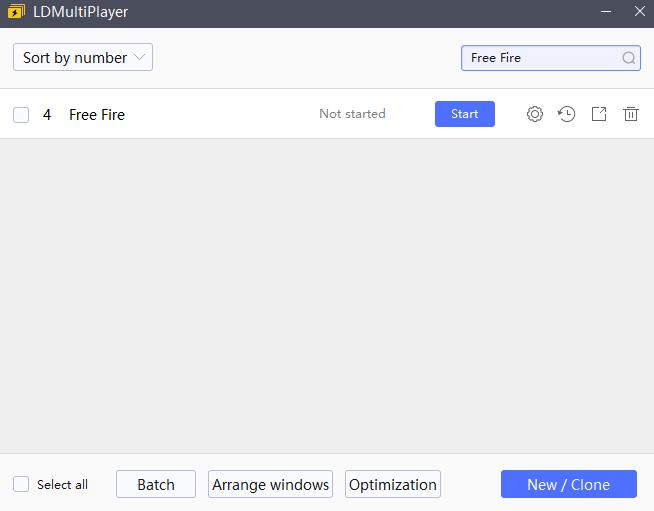Click the search magnifier icon
This screenshot has width=654, height=511.
coord(629,58)
